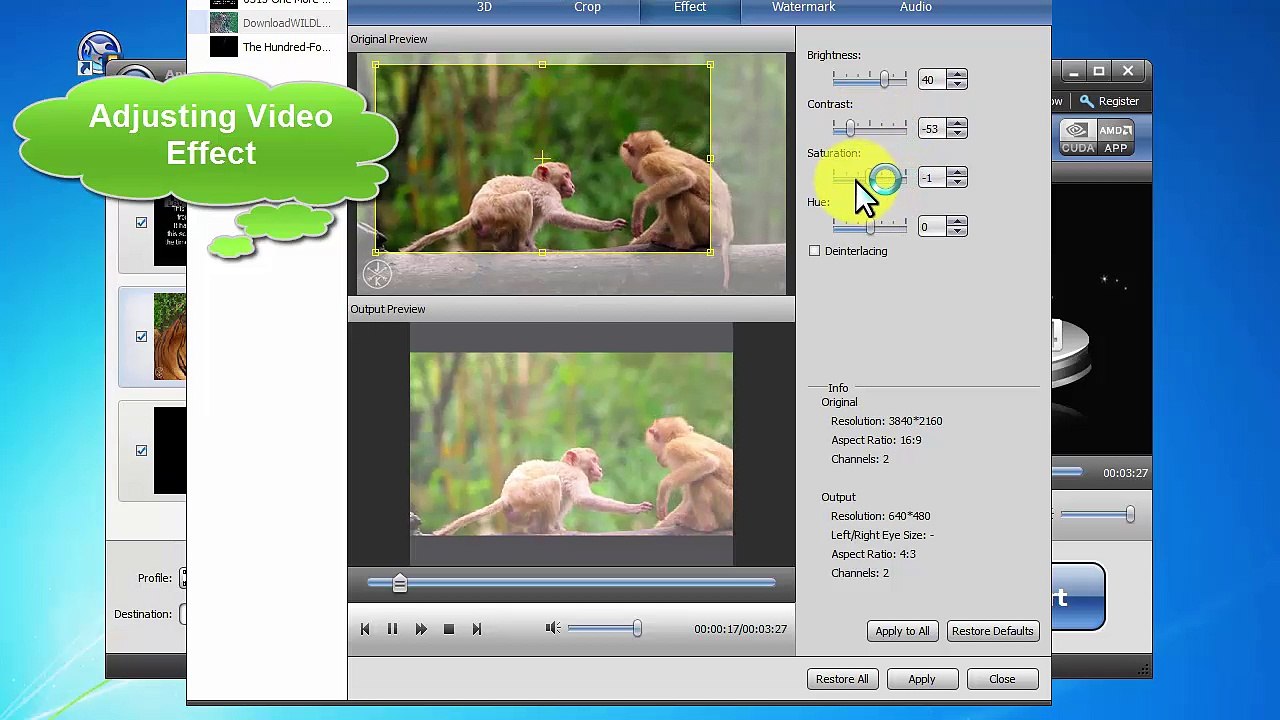This screenshot has height=720, width=1280.
Task: Decrease Contrast value with down arrow
Action: (x=957, y=133)
